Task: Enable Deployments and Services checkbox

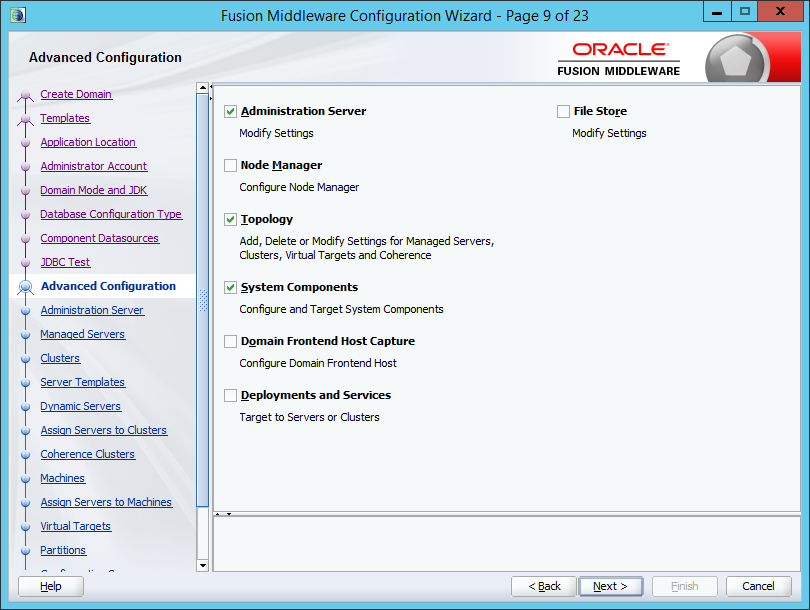Action: click(x=230, y=396)
